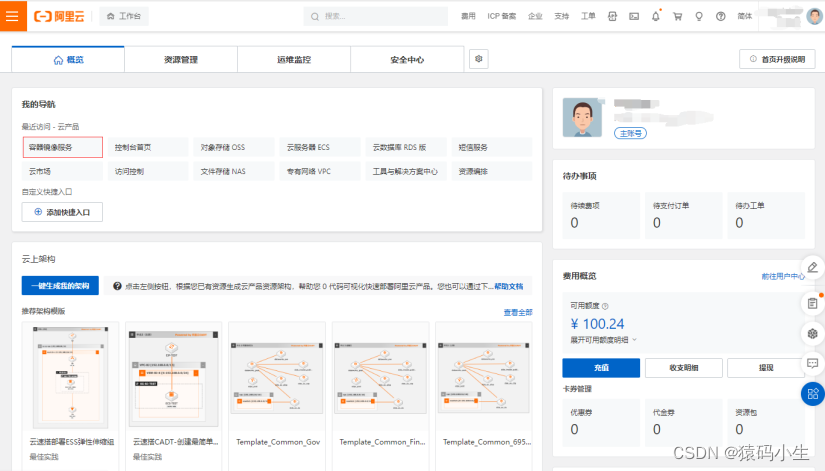The width and height of the screenshot is (825, 471).
Task: Click the 充值 button
Action: (x=601, y=368)
